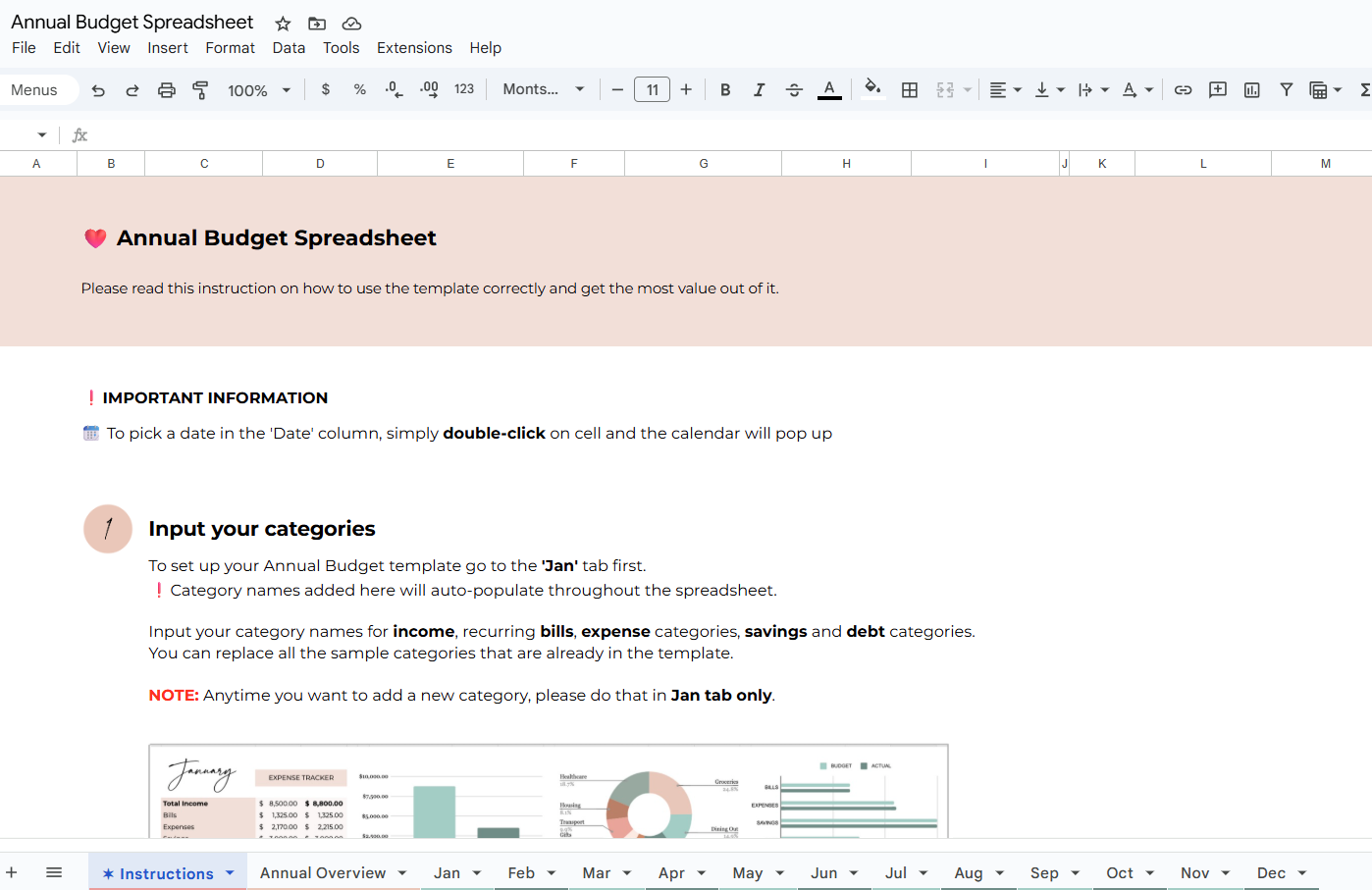Viewport: 1372px width, 890px height.
Task: Activate the paint format tool
Action: pyautogui.click(x=200, y=90)
